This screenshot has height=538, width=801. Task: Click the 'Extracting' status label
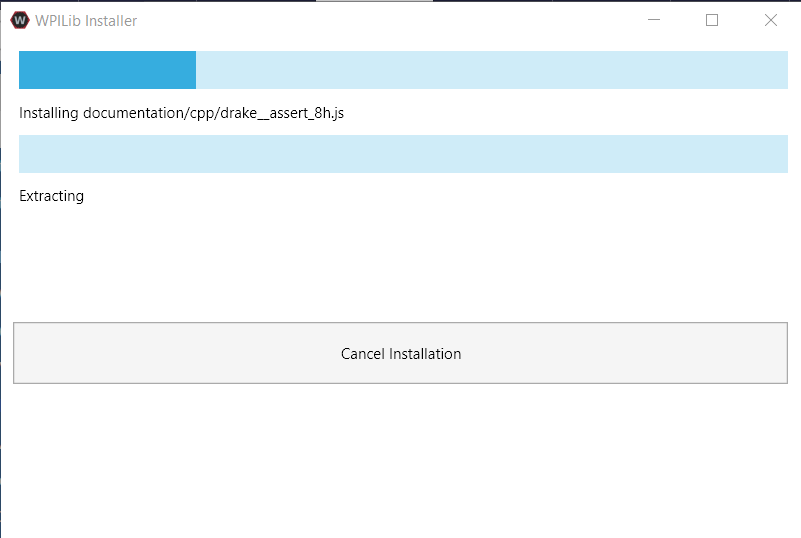52,196
